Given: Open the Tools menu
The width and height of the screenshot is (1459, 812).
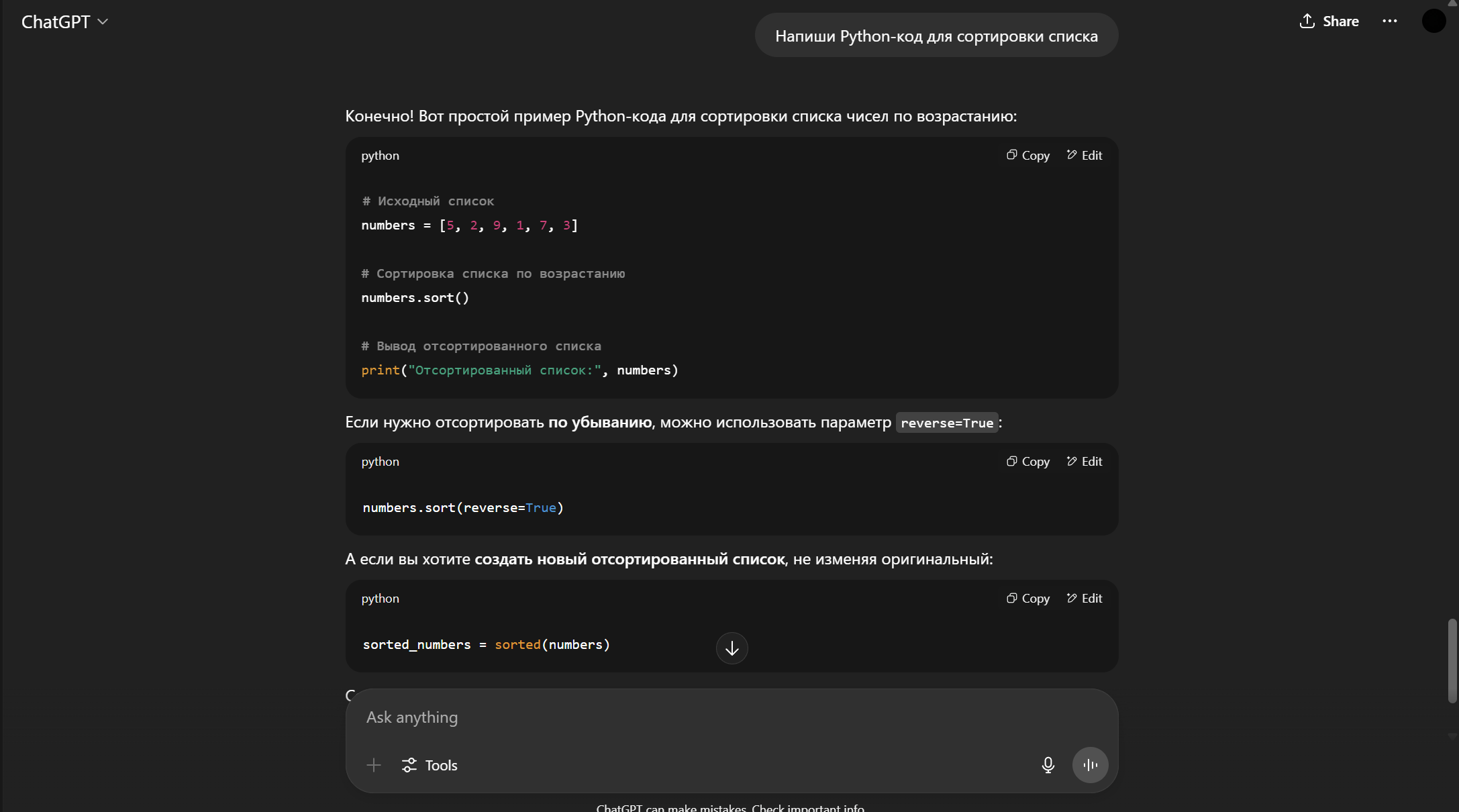Looking at the screenshot, I should tap(430, 765).
